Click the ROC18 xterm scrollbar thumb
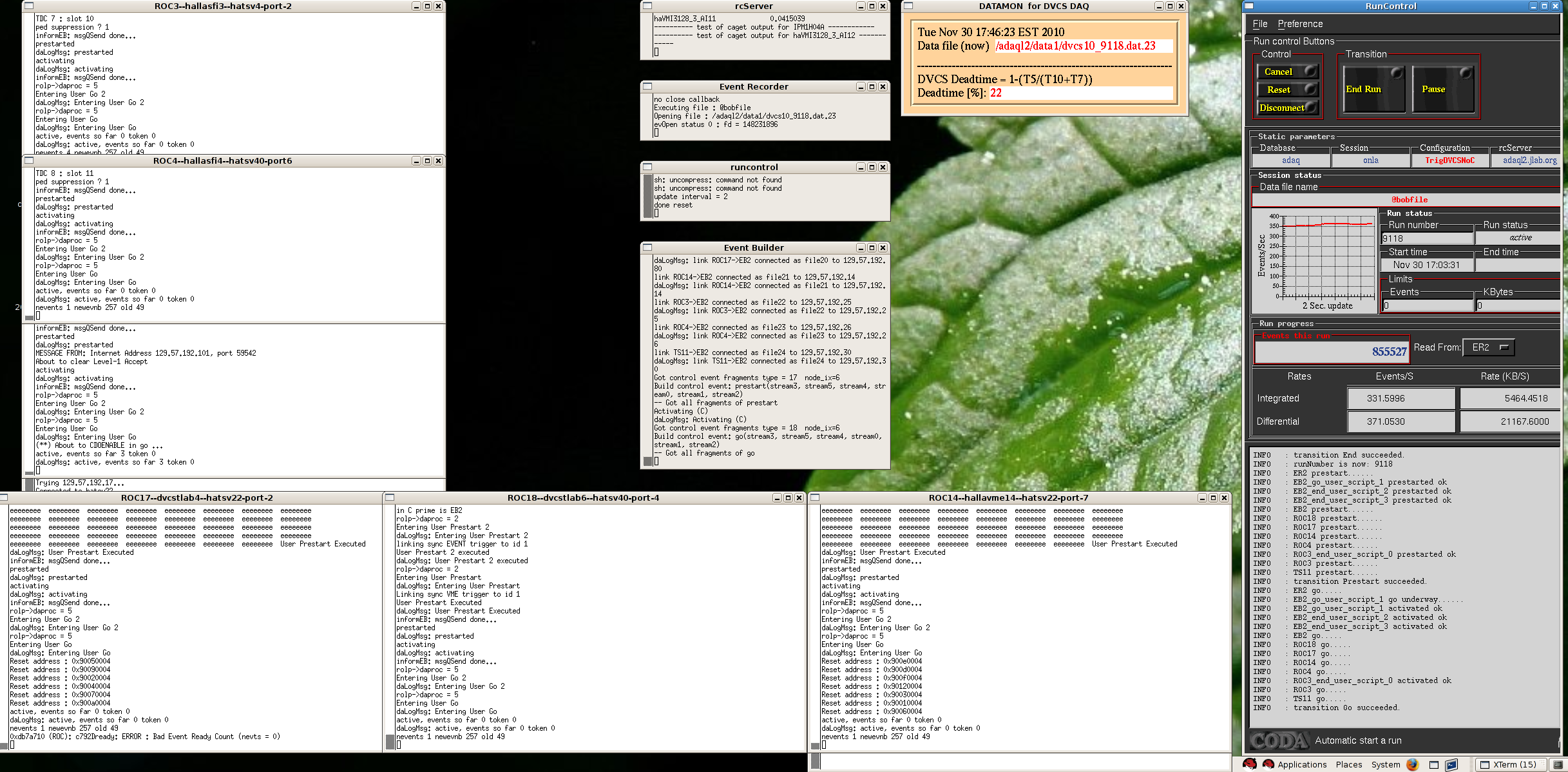This screenshot has height=772, width=1568. [x=390, y=740]
